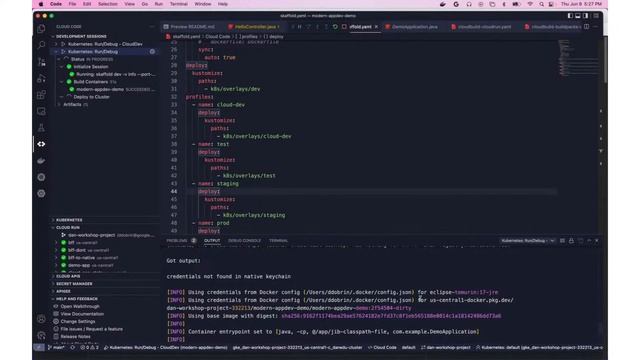Click the debug restart button in toolbar

pyautogui.click(x=335, y=27)
